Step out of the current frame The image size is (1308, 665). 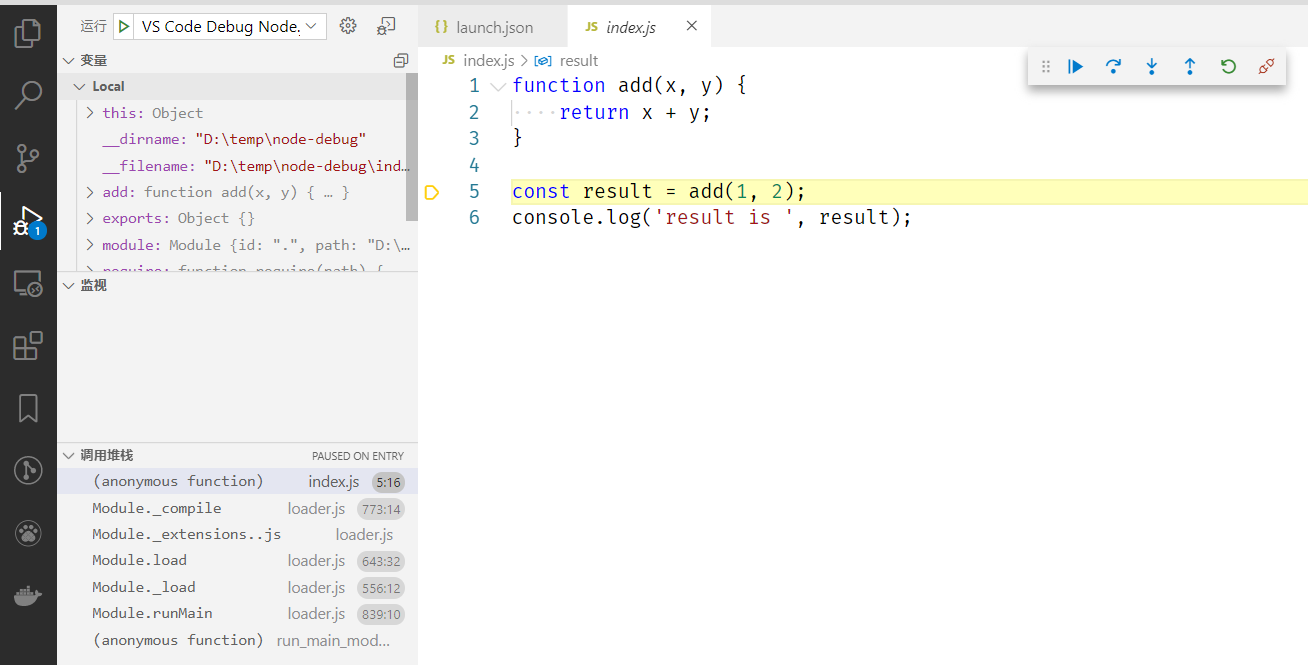1189,66
